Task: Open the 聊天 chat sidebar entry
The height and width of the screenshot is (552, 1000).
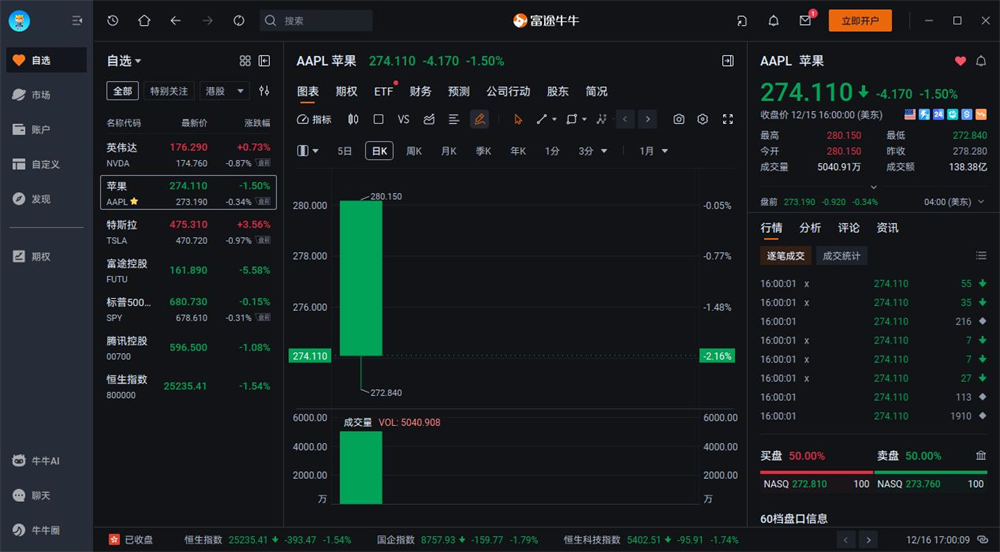Action: [x=46, y=495]
